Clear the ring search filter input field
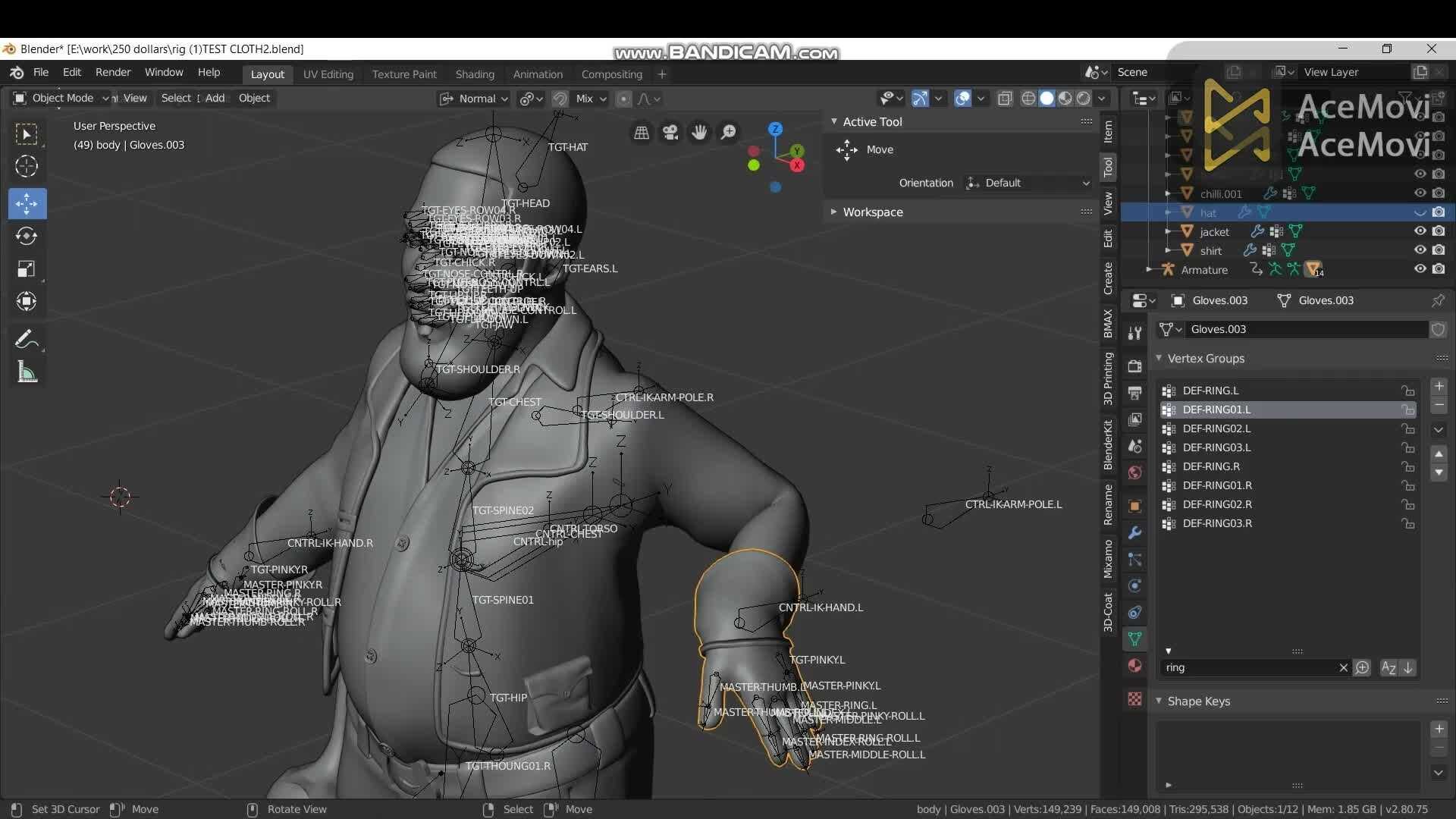Viewport: 1456px width, 819px height. 1344,668
